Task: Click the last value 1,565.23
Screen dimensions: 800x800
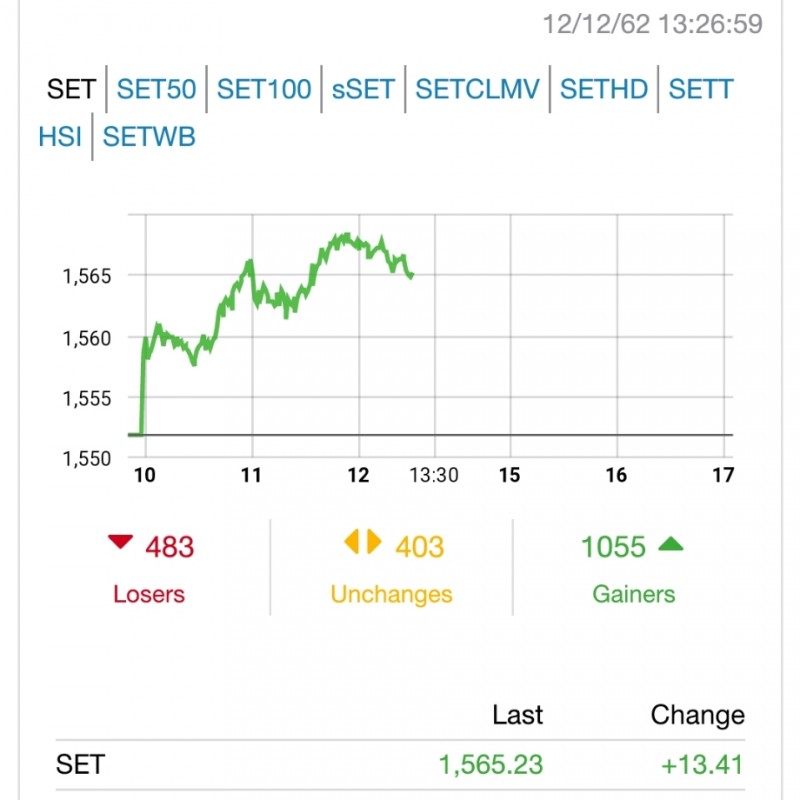Action: (x=490, y=765)
